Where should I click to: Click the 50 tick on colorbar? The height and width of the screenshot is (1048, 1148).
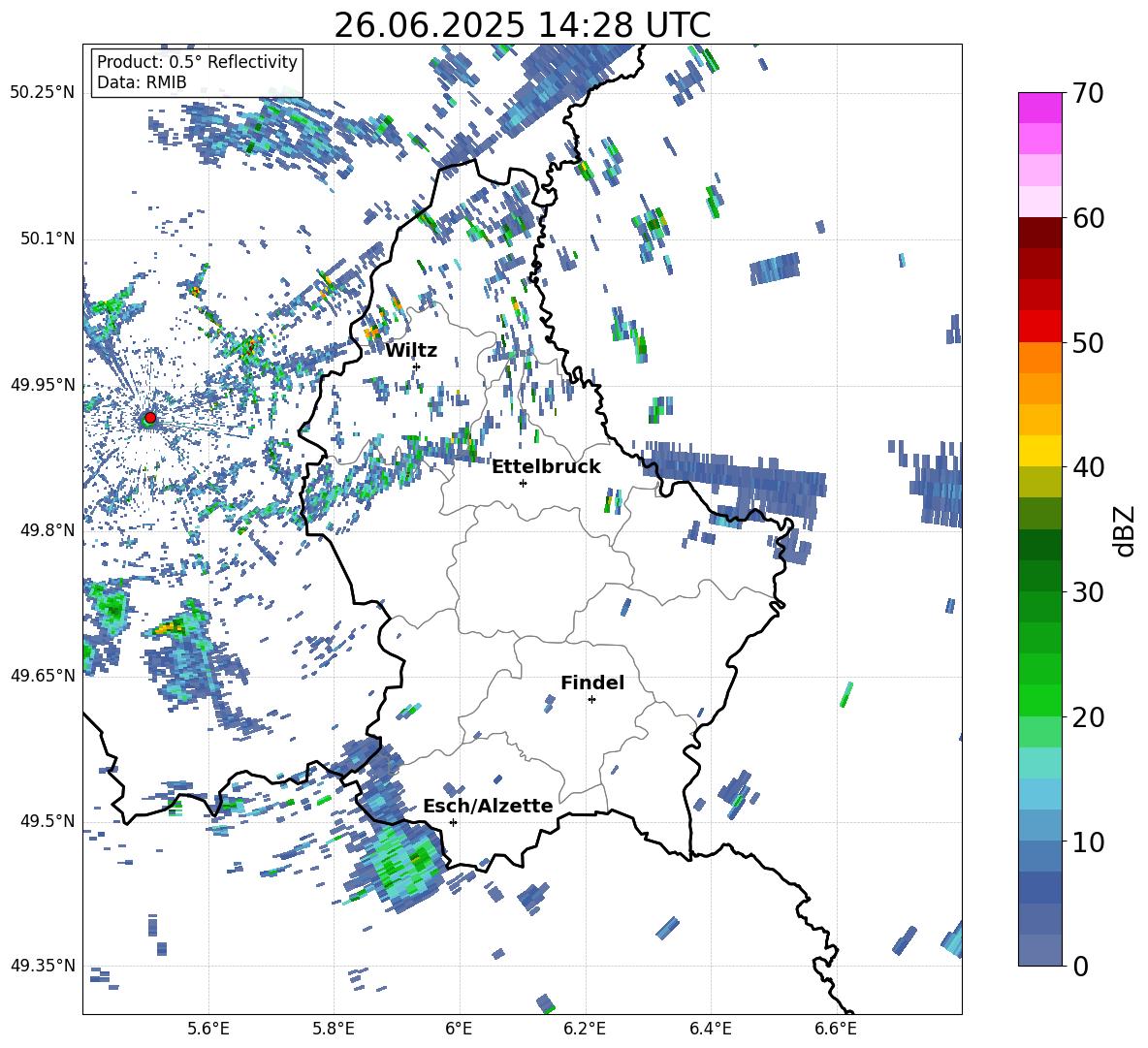pyautogui.click(x=1087, y=342)
